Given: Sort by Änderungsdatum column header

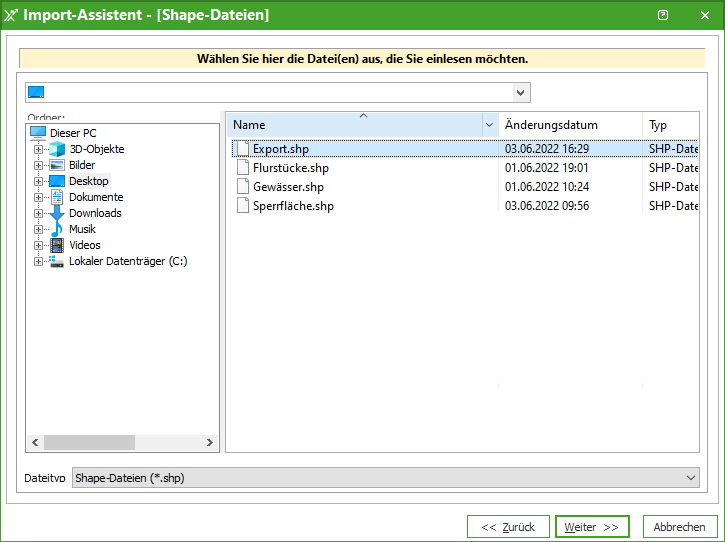Looking at the screenshot, I should coord(570,125).
